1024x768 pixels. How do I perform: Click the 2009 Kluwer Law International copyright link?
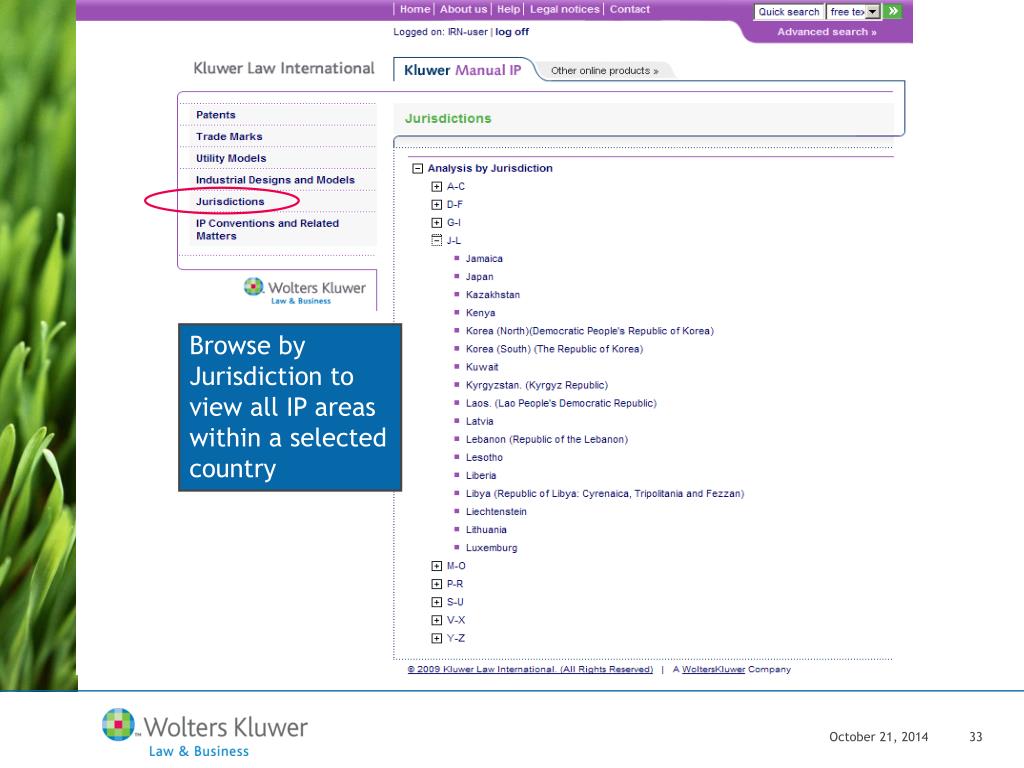(530, 669)
